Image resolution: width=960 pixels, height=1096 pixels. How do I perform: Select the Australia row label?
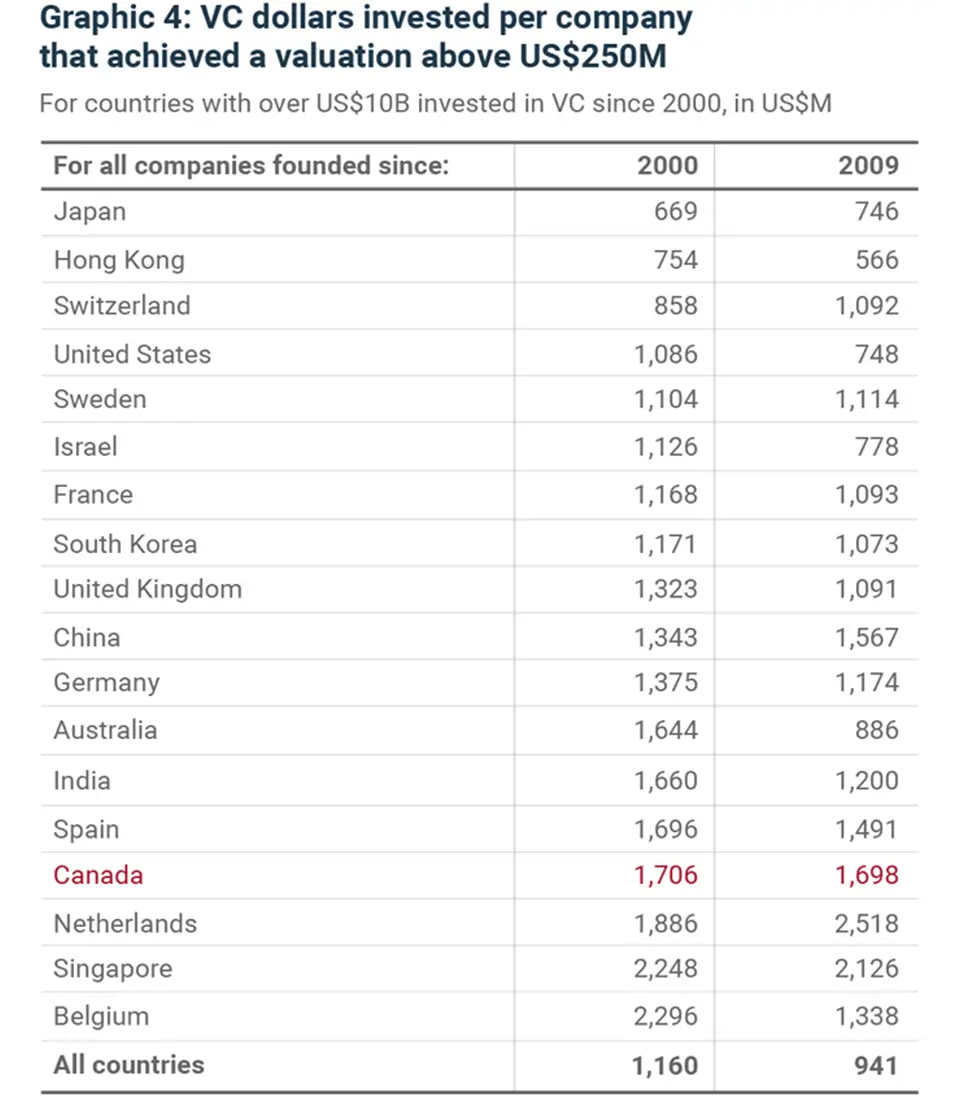(x=105, y=730)
